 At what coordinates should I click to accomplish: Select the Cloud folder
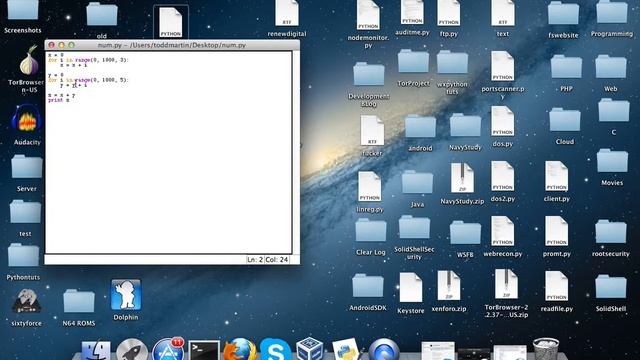[564, 120]
